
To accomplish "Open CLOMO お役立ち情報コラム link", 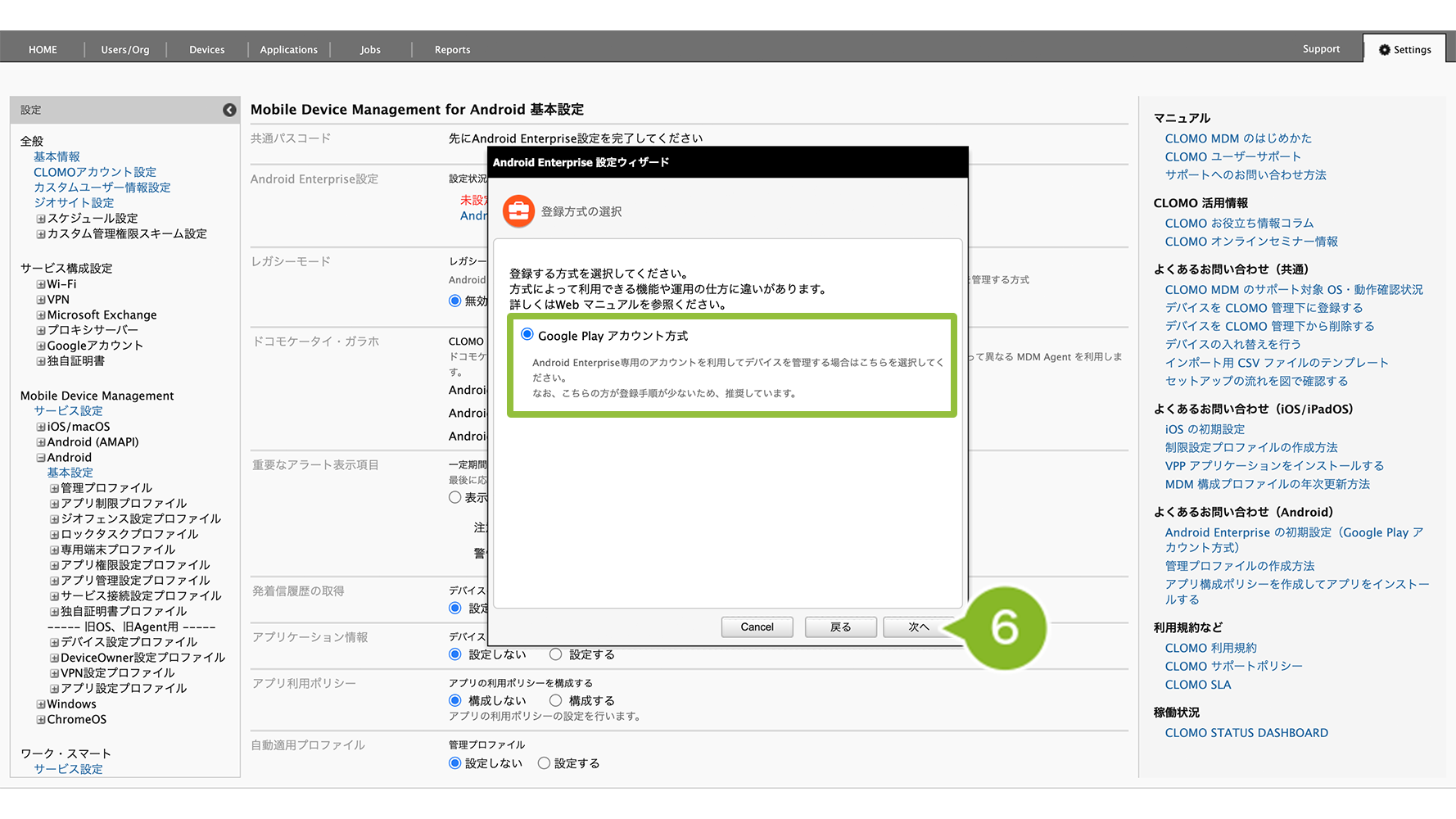I will click(x=1239, y=223).
